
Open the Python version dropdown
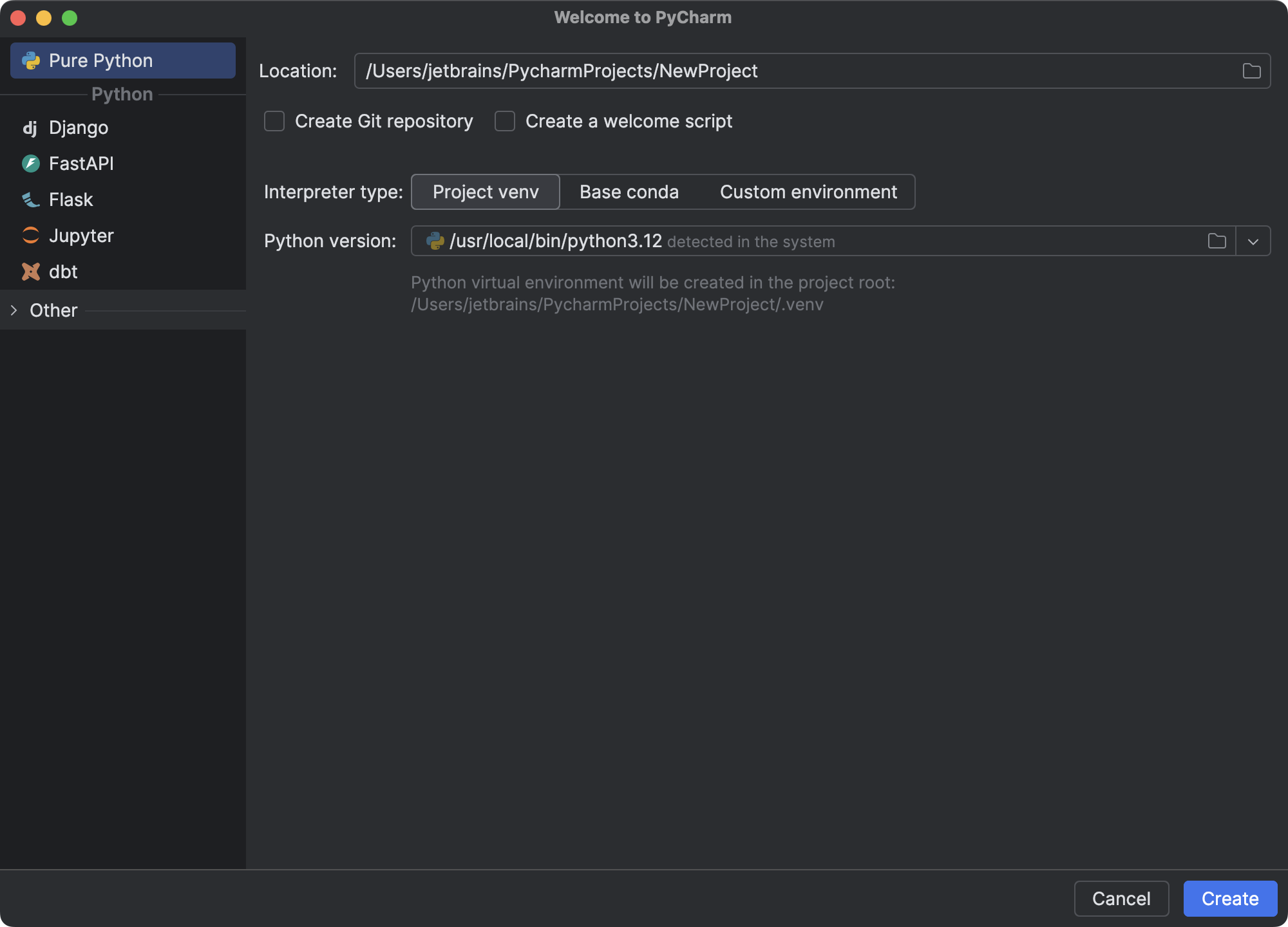[1253, 241]
